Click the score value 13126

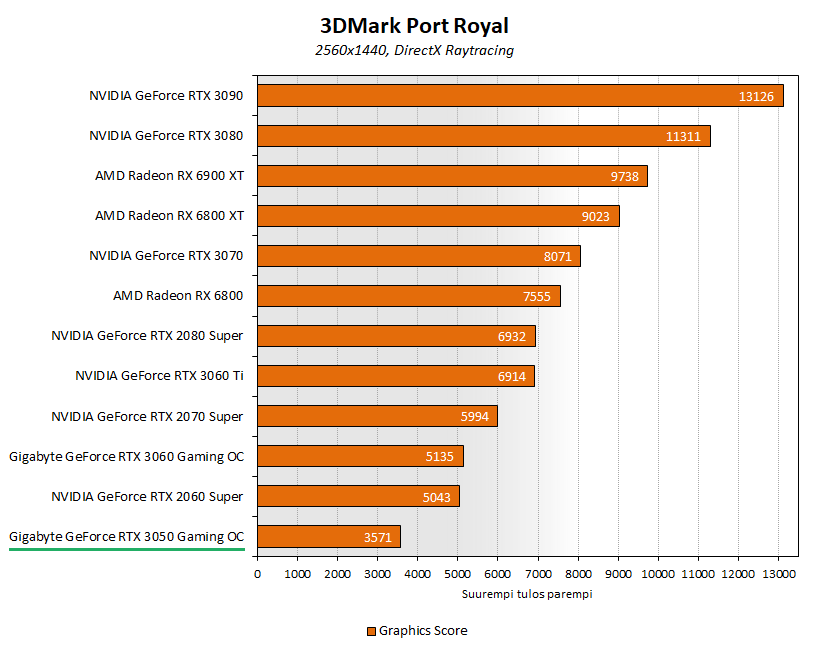756,97
